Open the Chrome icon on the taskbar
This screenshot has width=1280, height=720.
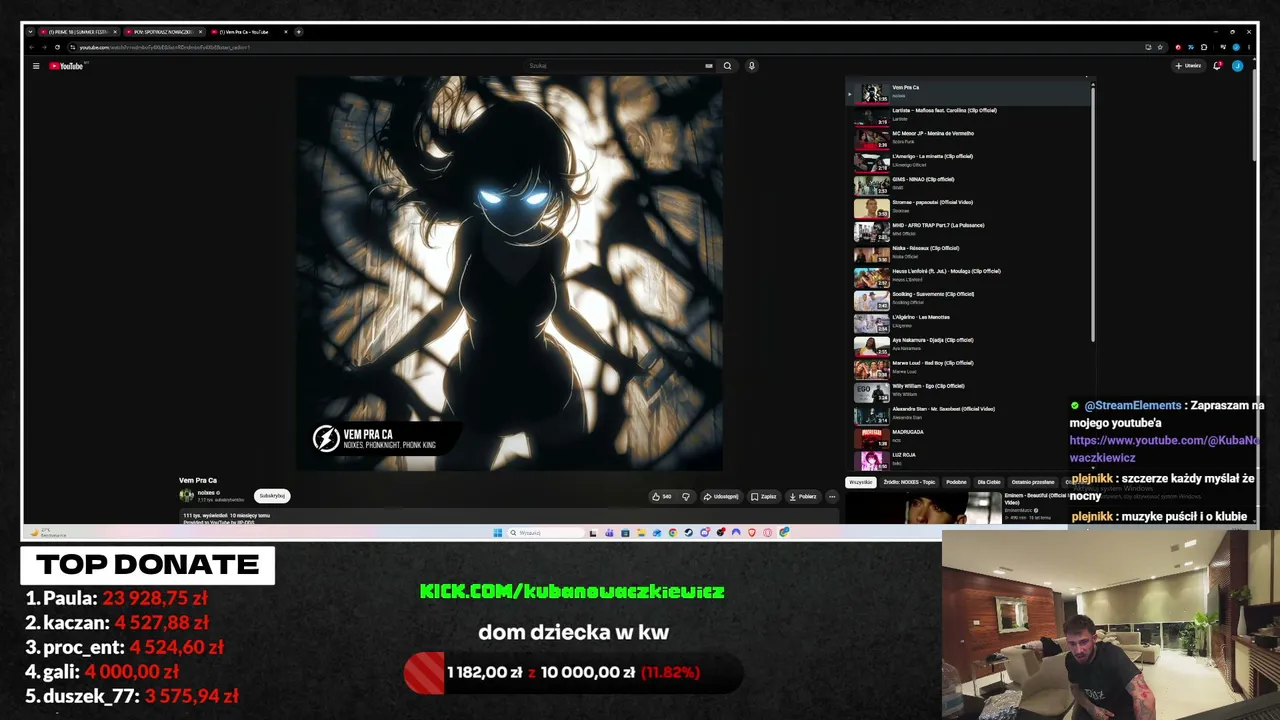pyautogui.click(x=673, y=532)
